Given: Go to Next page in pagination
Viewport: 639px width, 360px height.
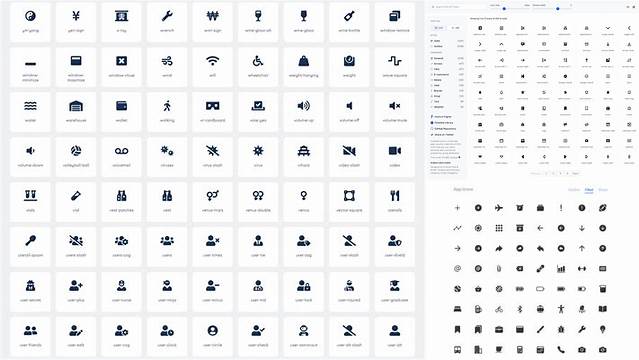Looking at the screenshot, I should click(575, 173).
